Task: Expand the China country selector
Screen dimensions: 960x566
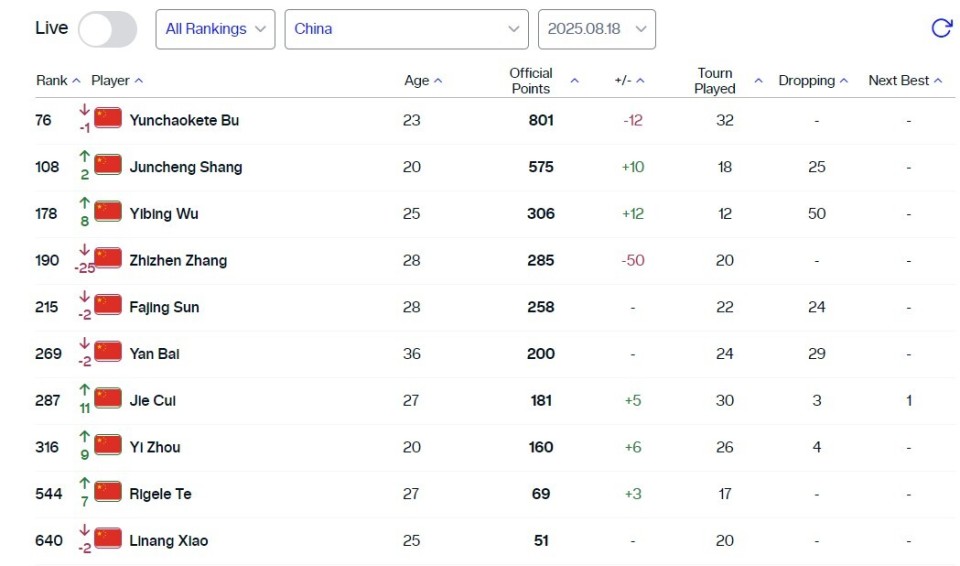Action: click(x=406, y=29)
